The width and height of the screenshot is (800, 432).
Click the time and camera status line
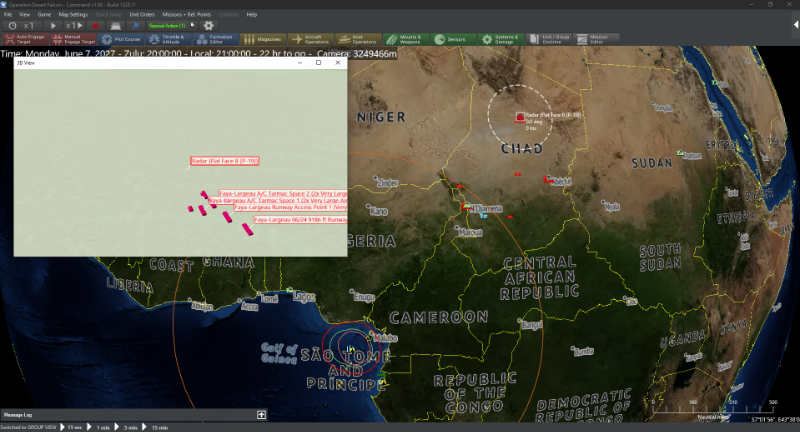coord(198,53)
